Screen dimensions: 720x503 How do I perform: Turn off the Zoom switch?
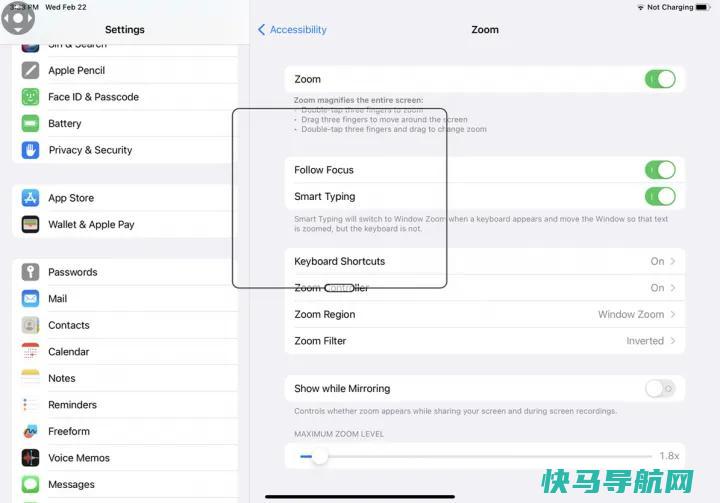click(660, 79)
